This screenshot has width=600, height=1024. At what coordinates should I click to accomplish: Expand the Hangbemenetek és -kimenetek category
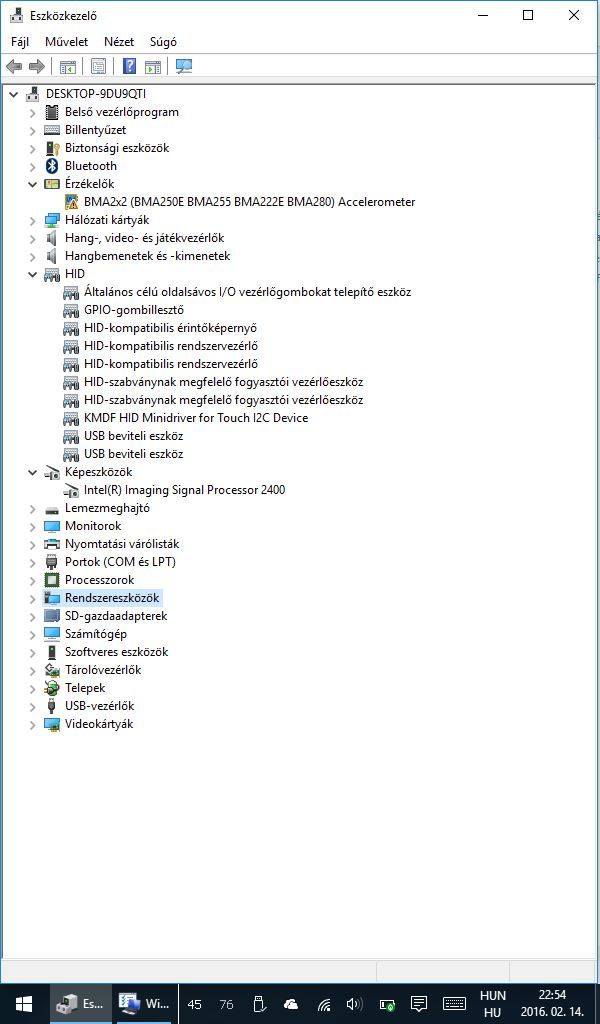click(x=33, y=256)
